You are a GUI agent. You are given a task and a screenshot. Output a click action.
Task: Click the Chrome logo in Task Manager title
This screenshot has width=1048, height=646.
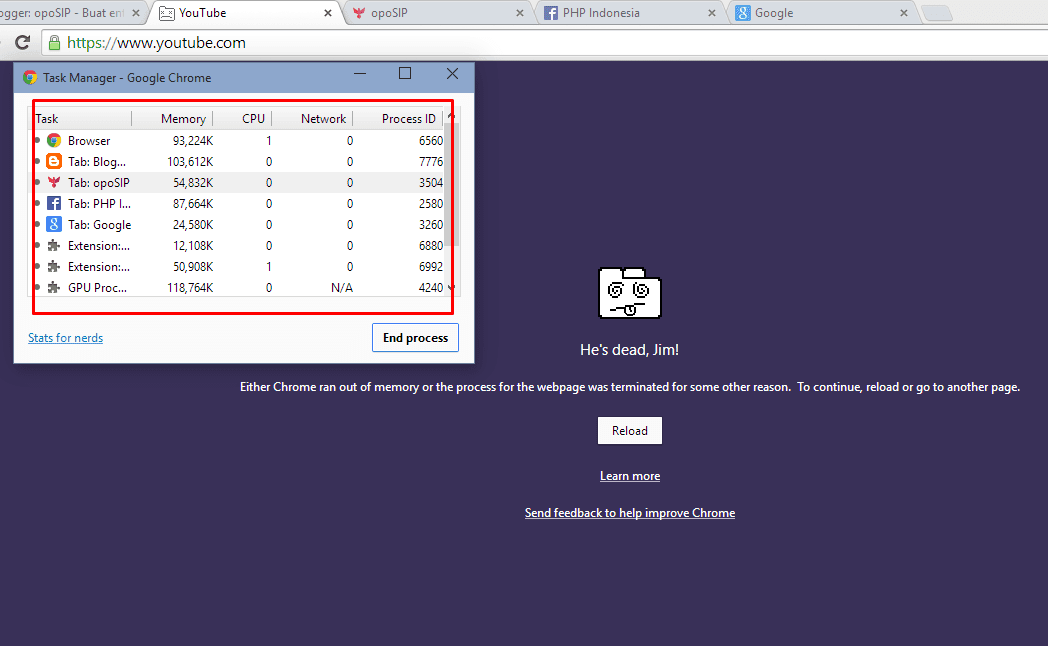pyautogui.click(x=30, y=77)
